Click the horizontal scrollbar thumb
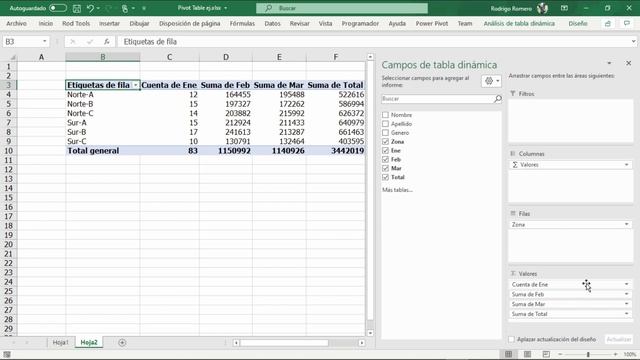The width and height of the screenshot is (640, 360). click(x=284, y=343)
